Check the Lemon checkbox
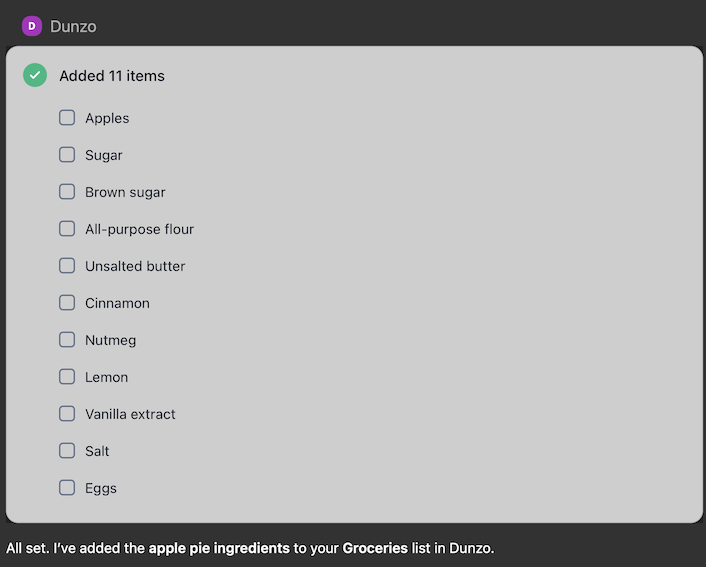This screenshot has height=567, width=706. coord(67,377)
